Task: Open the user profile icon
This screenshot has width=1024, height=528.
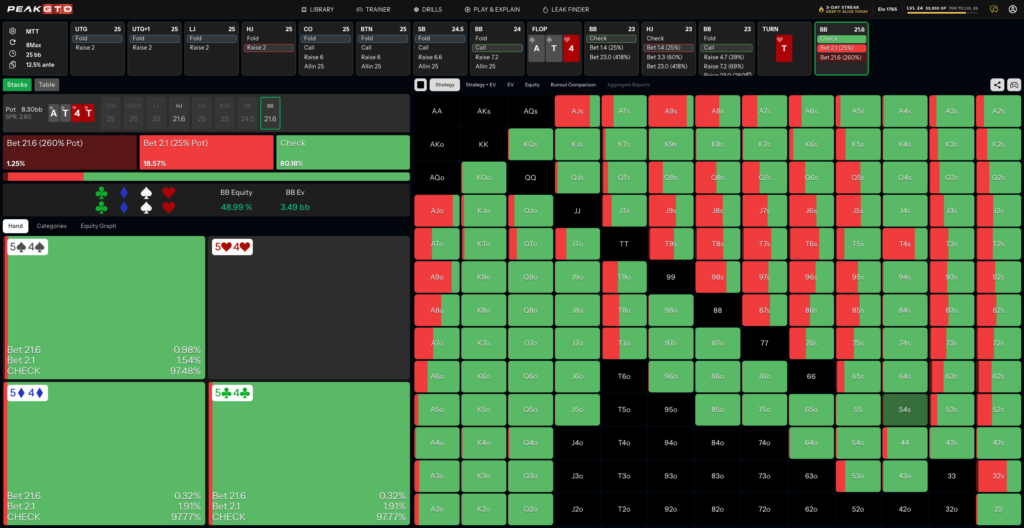Action: [x=1012, y=9]
